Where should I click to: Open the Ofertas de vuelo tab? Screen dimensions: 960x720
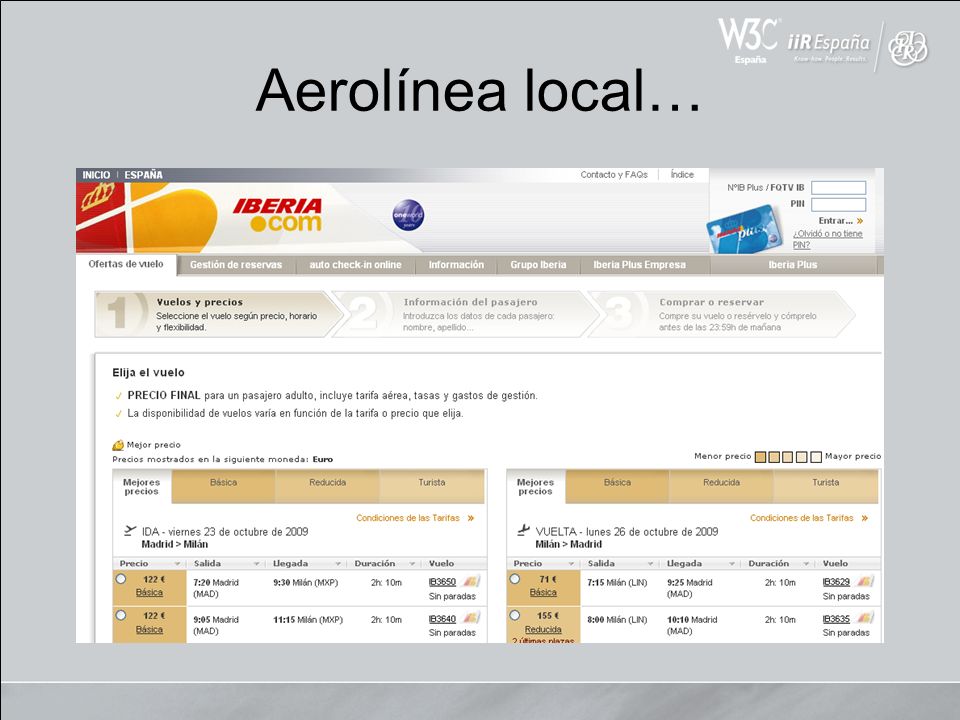point(126,264)
